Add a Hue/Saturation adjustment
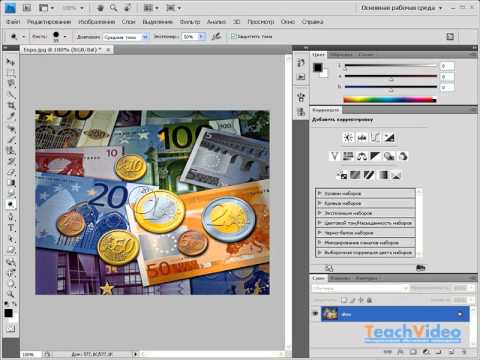The width and height of the screenshot is (480, 360). coord(348,156)
